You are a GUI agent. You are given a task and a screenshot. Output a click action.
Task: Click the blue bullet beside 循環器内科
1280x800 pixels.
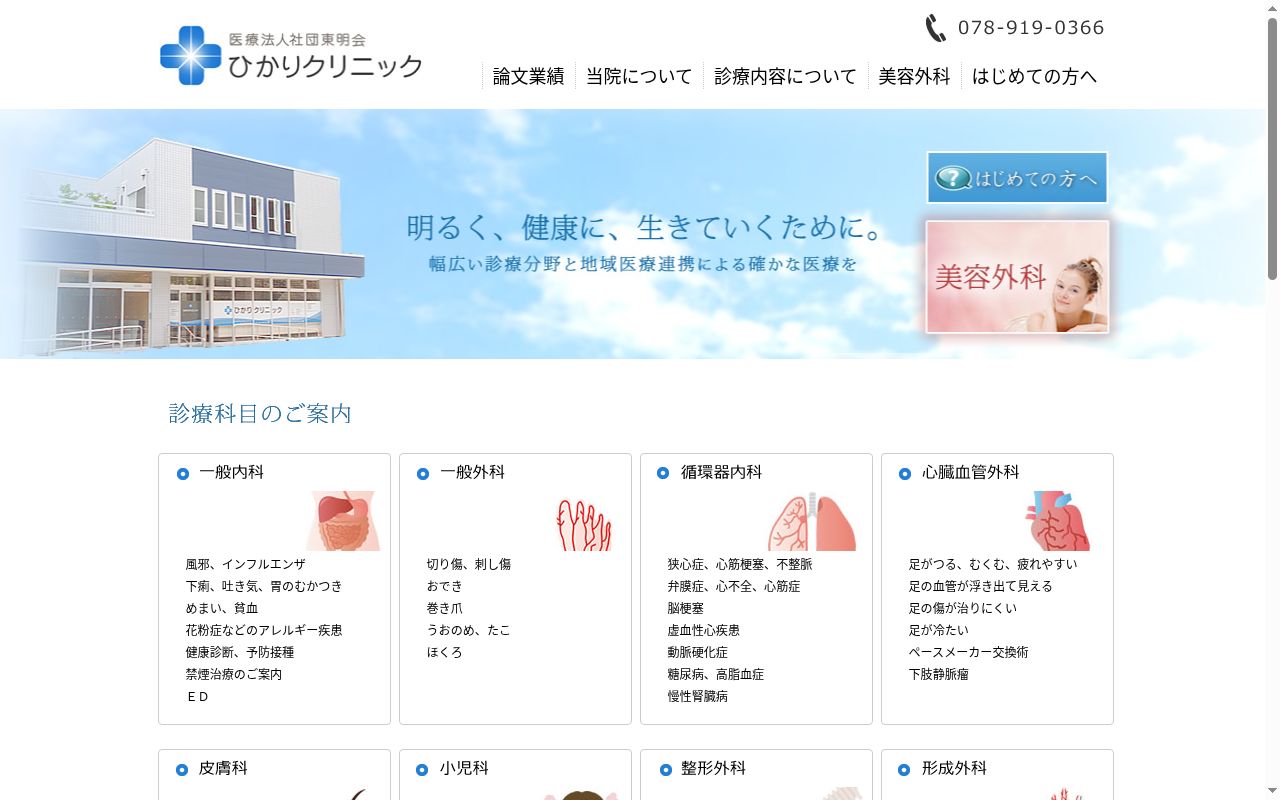click(x=663, y=473)
